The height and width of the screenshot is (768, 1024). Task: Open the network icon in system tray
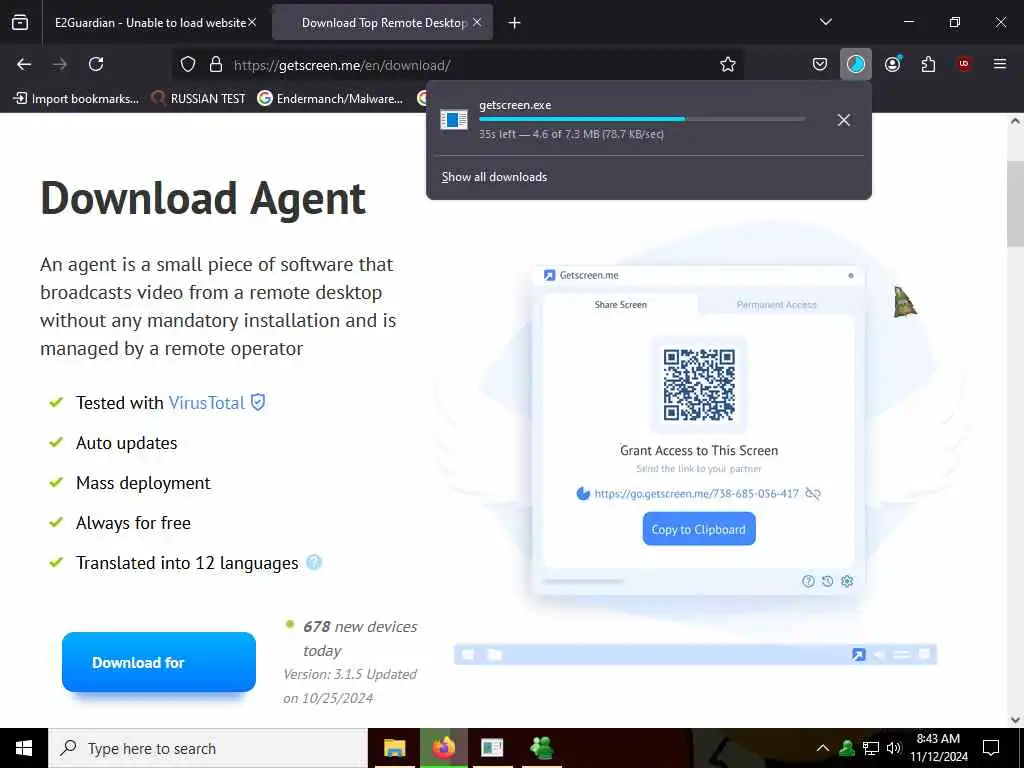pyautogui.click(x=871, y=748)
